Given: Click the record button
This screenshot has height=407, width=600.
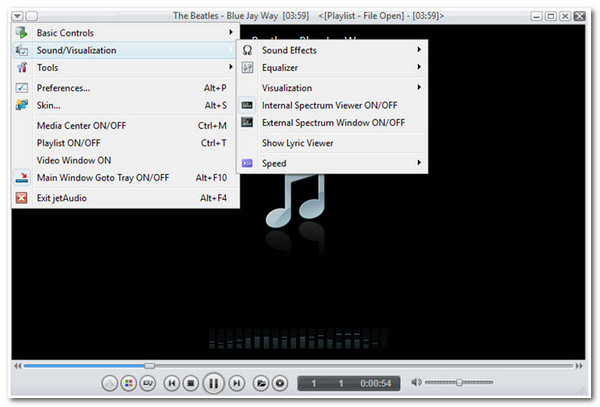Looking at the screenshot, I should pyautogui.click(x=280, y=383).
